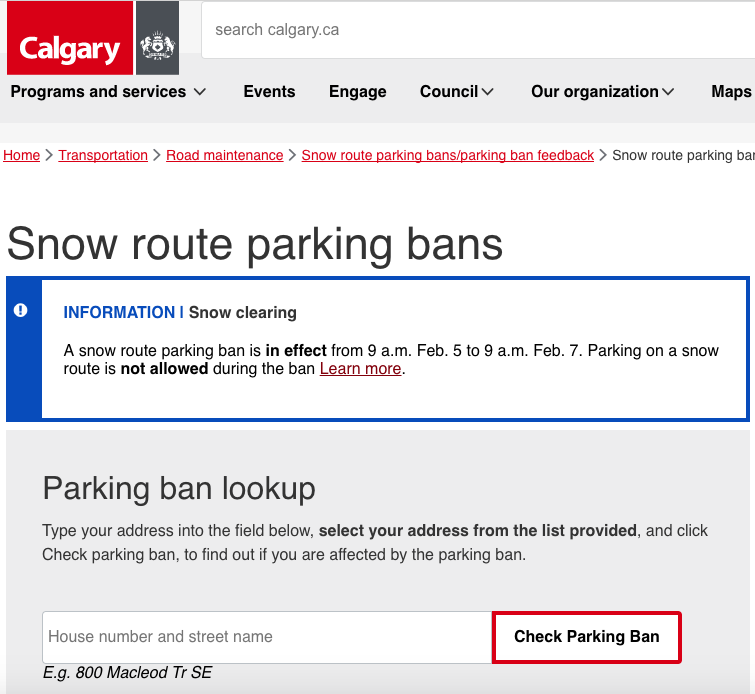Screen dimensions: 755x694
Task: Open the Maps menu item
Action: point(731,92)
